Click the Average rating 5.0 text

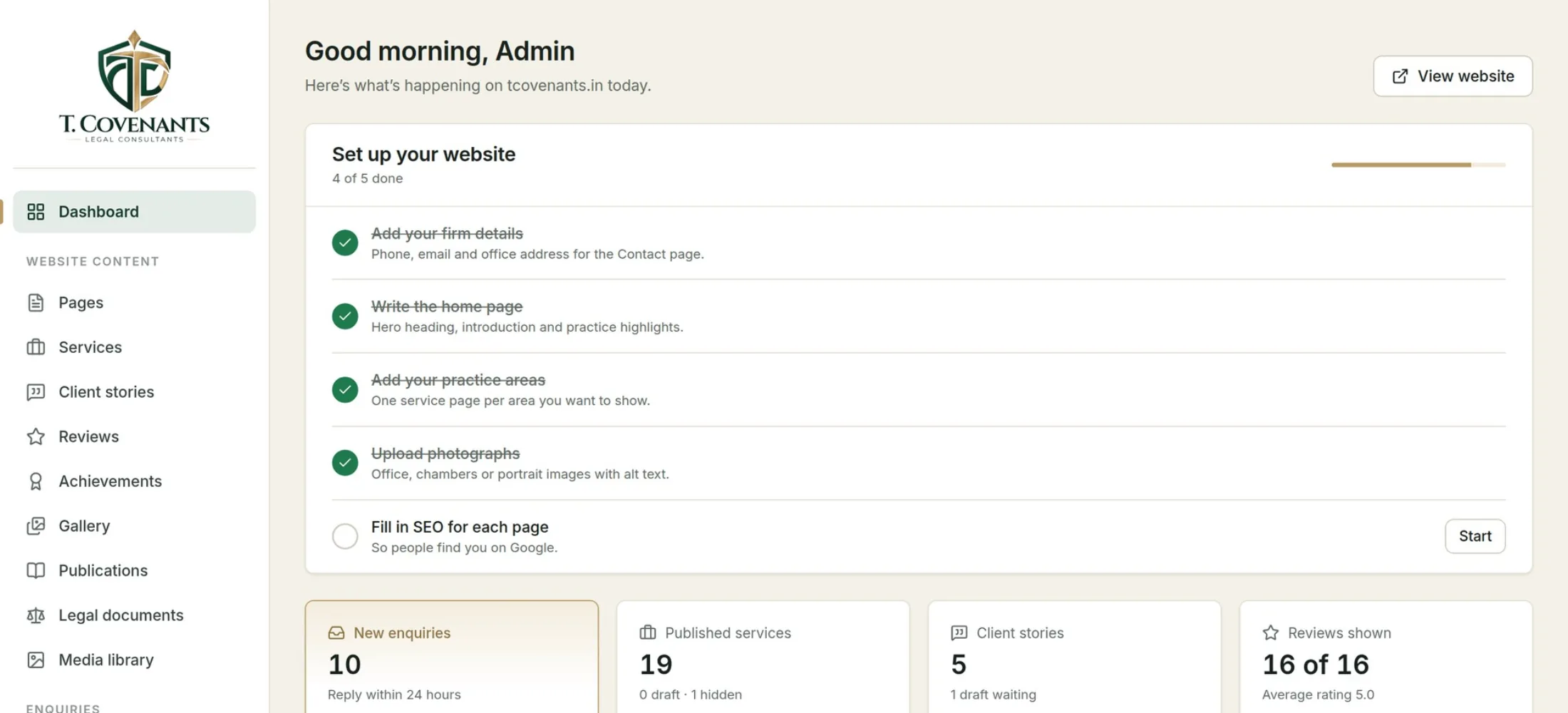tap(1318, 694)
